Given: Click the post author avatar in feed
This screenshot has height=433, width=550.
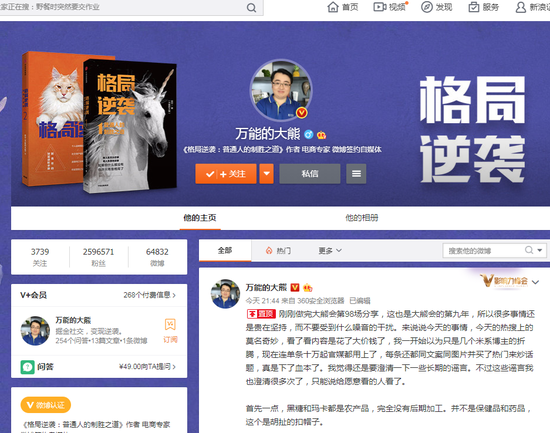Looking at the screenshot, I should click(225, 294).
